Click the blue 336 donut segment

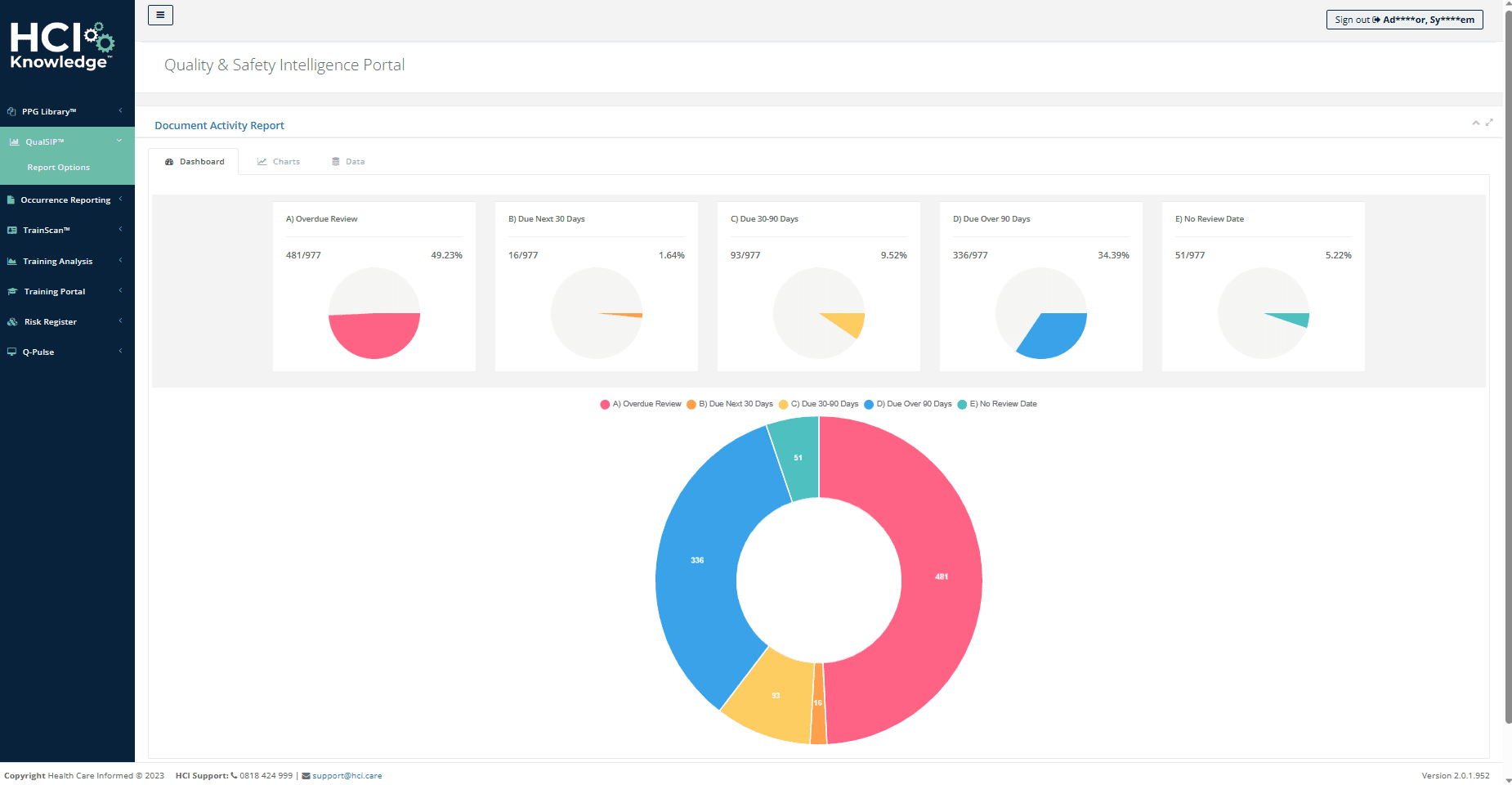pyautogui.click(x=696, y=561)
